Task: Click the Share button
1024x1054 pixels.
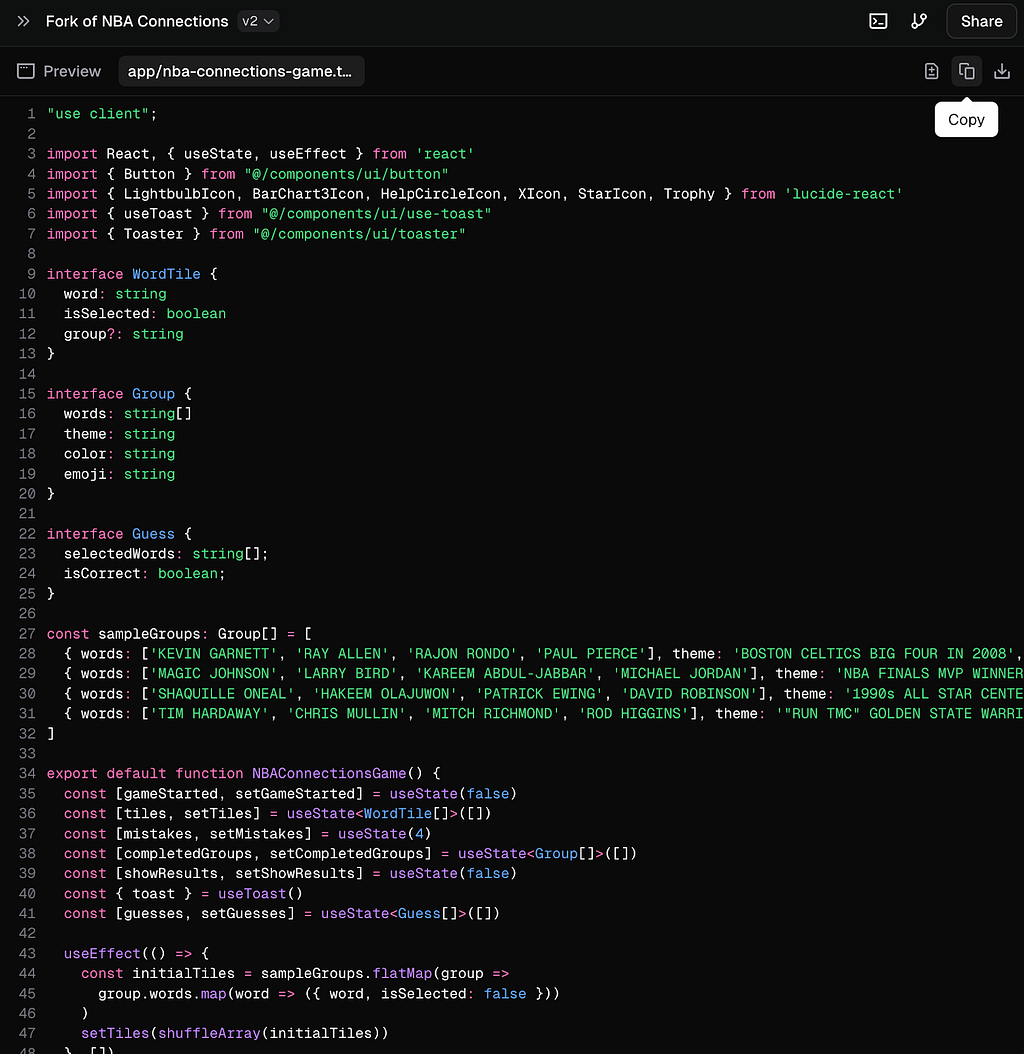Action: click(x=981, y=21)
